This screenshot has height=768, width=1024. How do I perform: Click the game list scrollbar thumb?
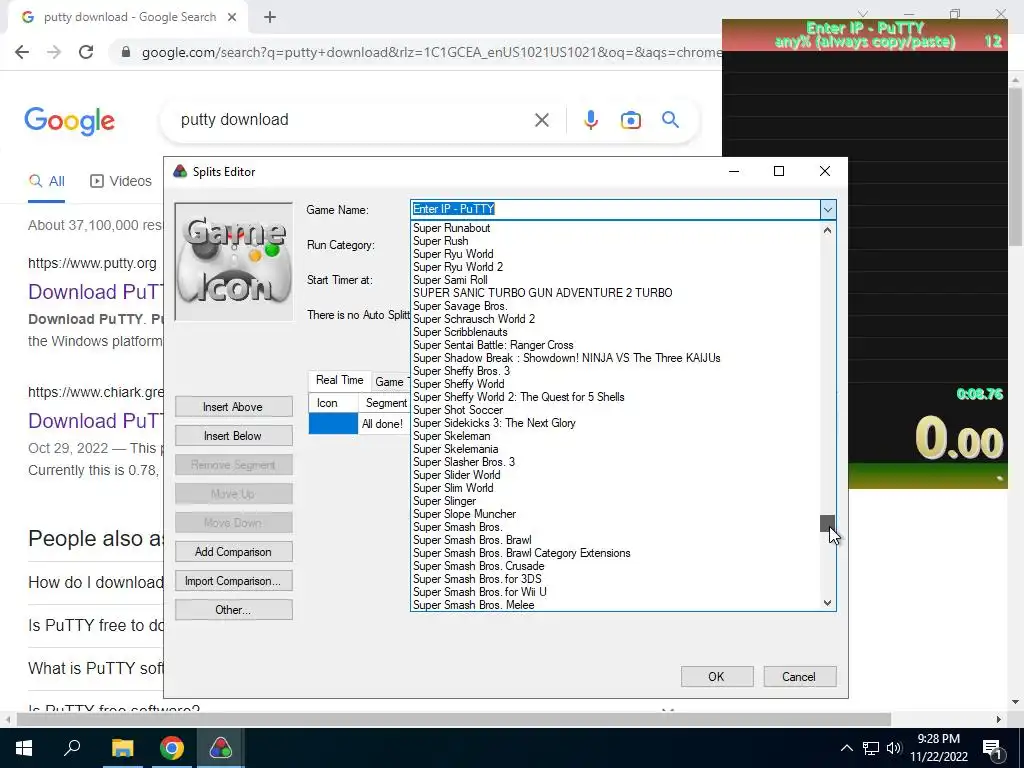pos(827,524)
